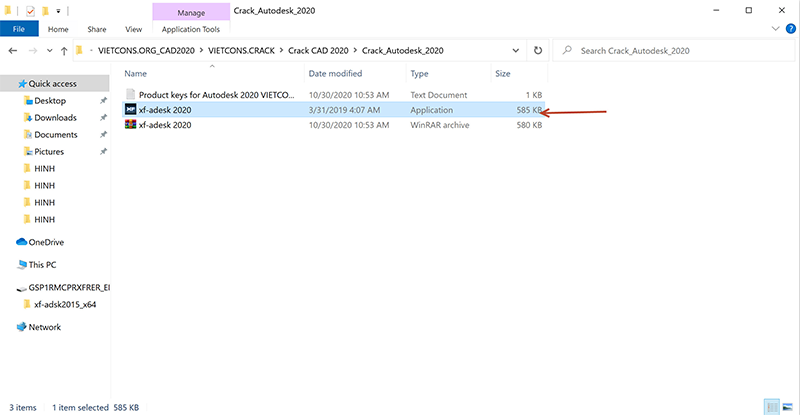The width and height of the screenshot is (800, 415).
Task: Open Quick access in navigation pane
Action: [53, 84]
